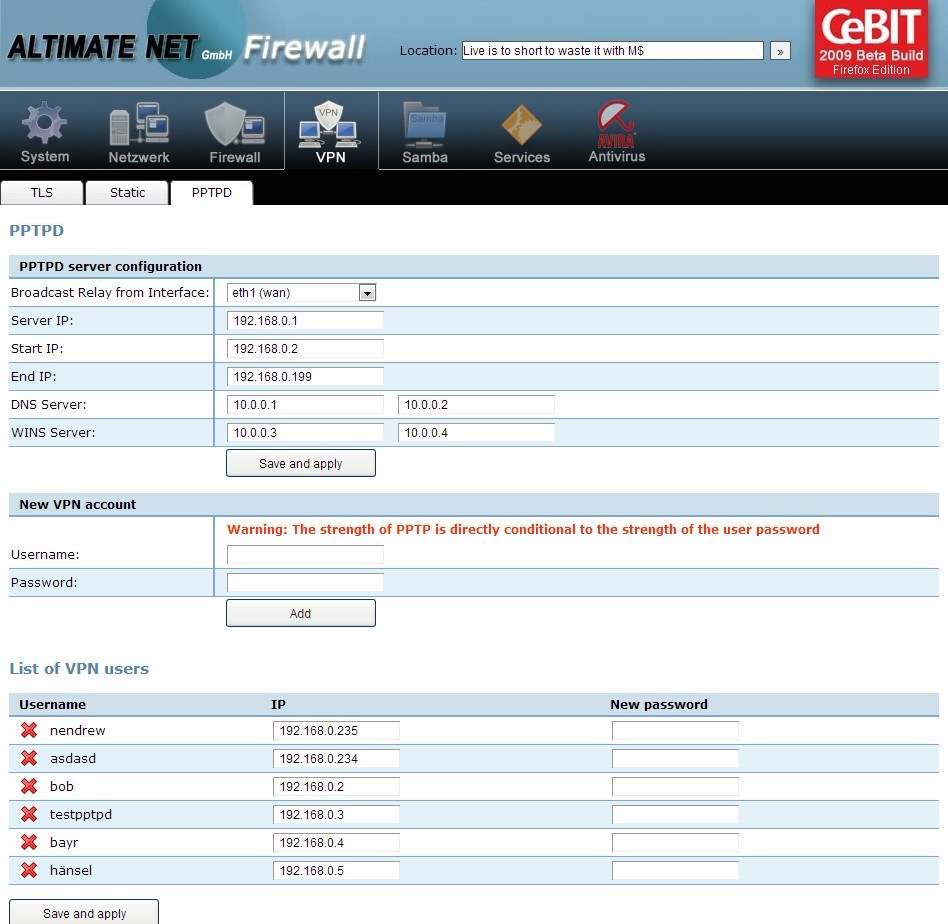Click the CeBIT 2009 Beta Build badge
Image resolution: width=948 pixels, height=924 pixels.
pos(871,39)
